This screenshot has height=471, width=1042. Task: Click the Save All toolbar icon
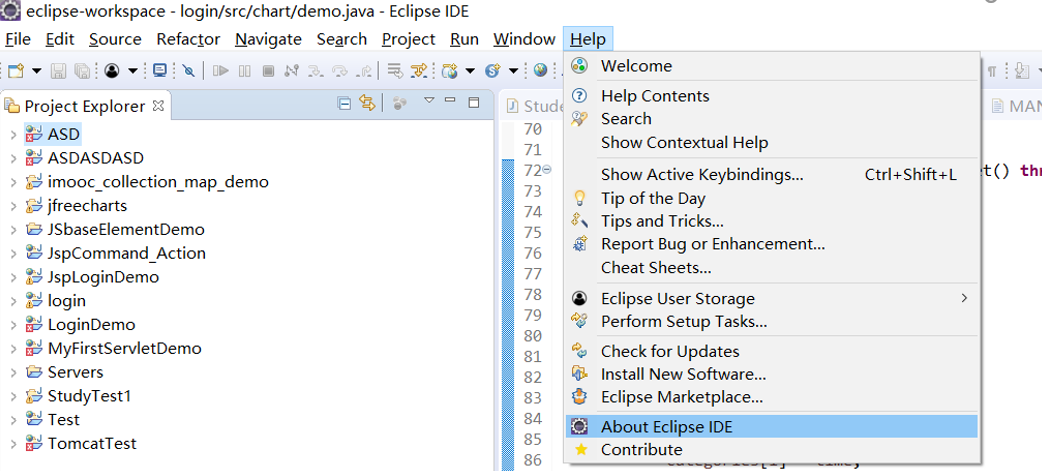point(82,70)
